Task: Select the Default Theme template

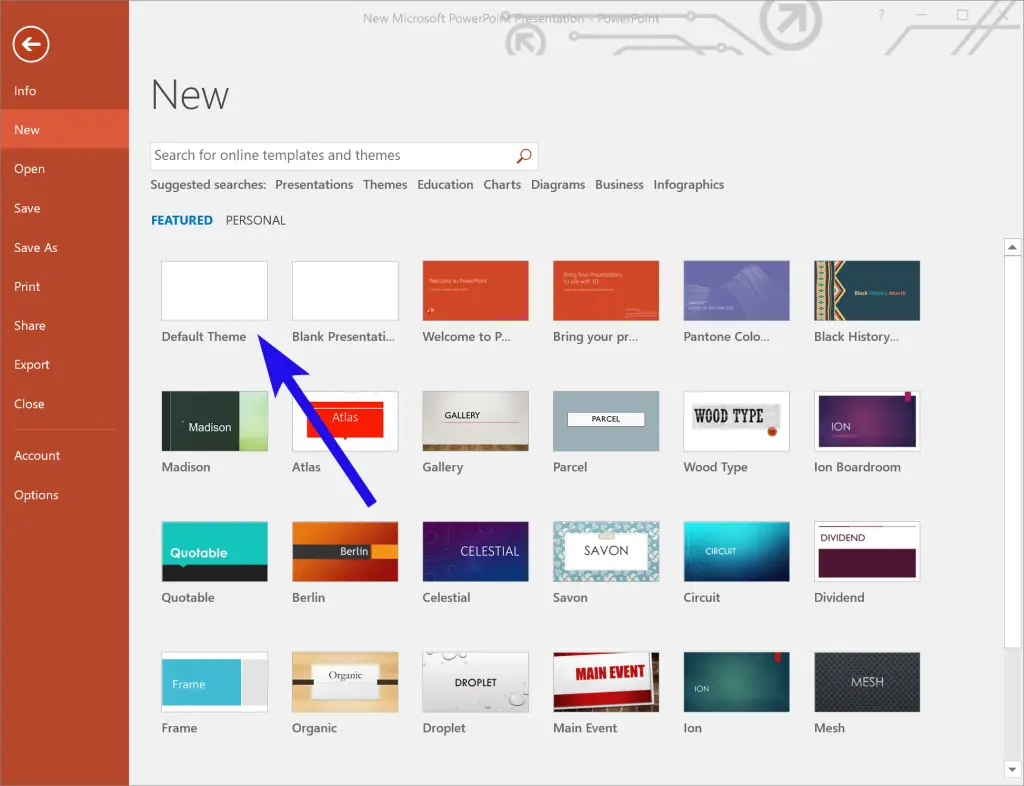Action: click(x=214, y=291)
